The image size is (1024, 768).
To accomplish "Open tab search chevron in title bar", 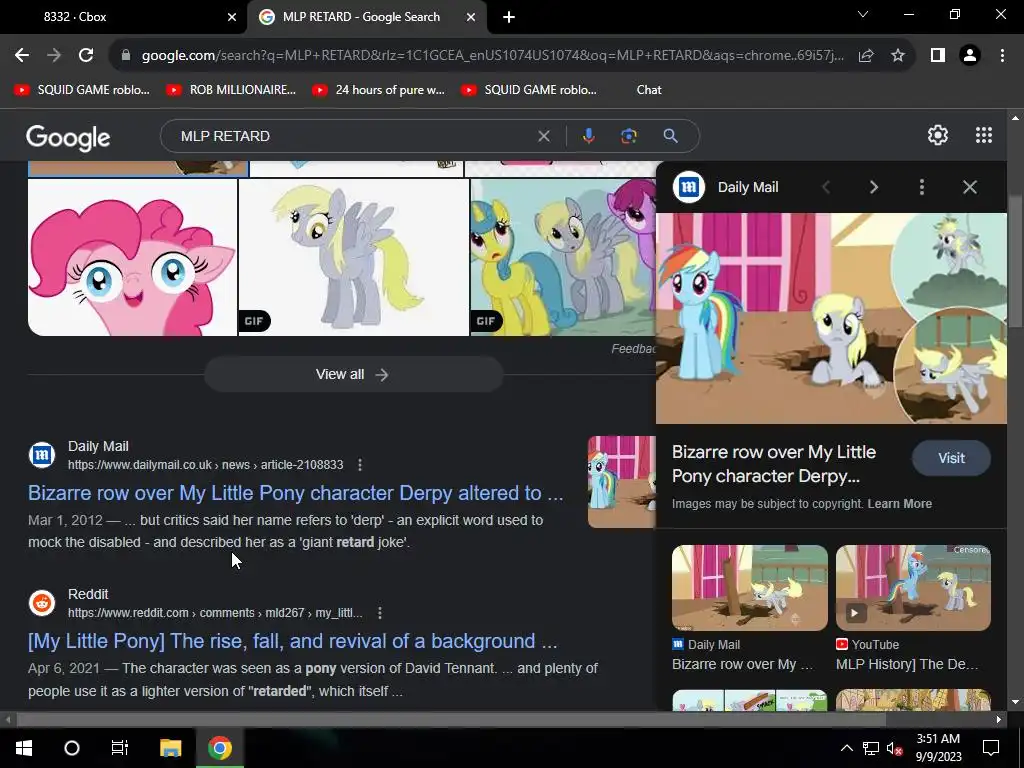I will (863, 14).
